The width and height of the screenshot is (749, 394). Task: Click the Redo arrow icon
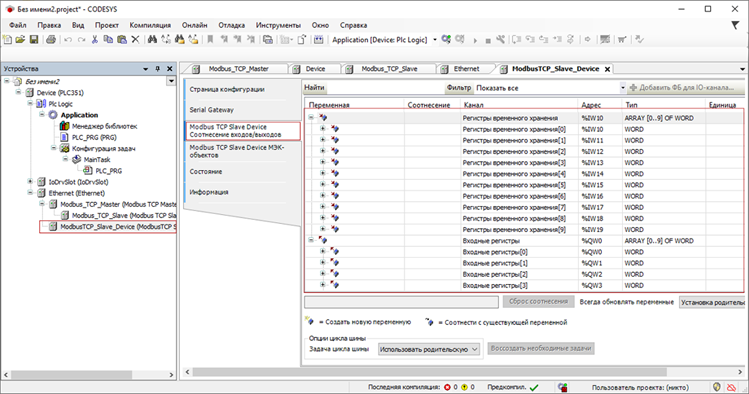(81, 40)
